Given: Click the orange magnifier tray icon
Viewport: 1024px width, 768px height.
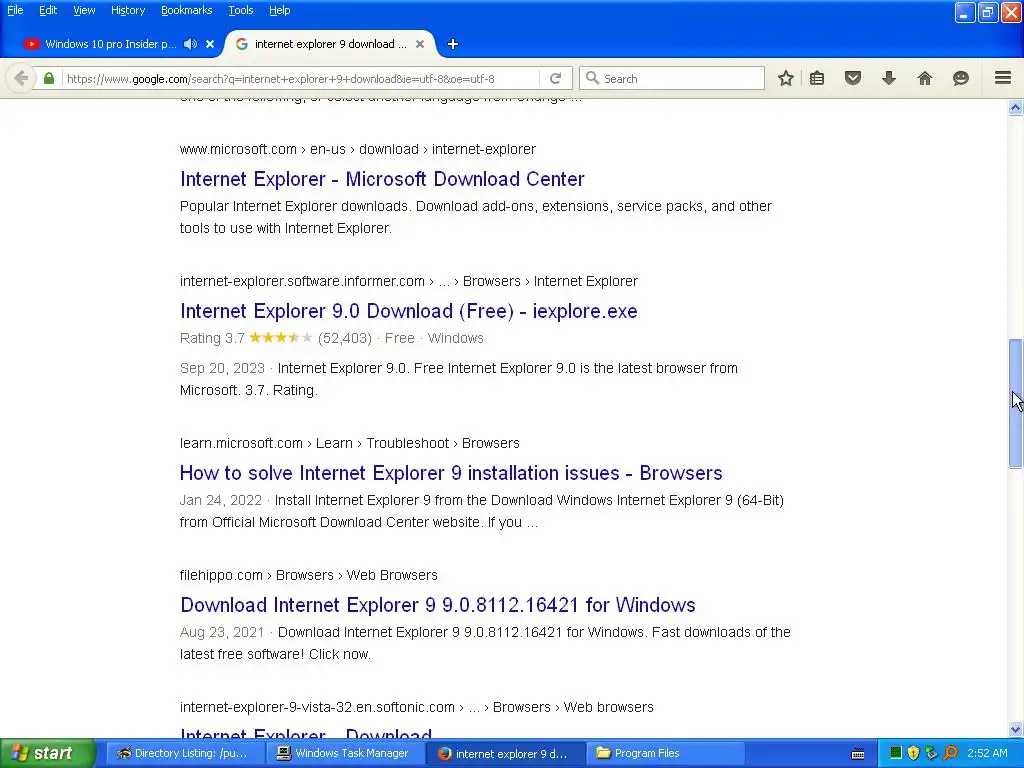Looking at the screenshot, I should (x=950, y=753).
